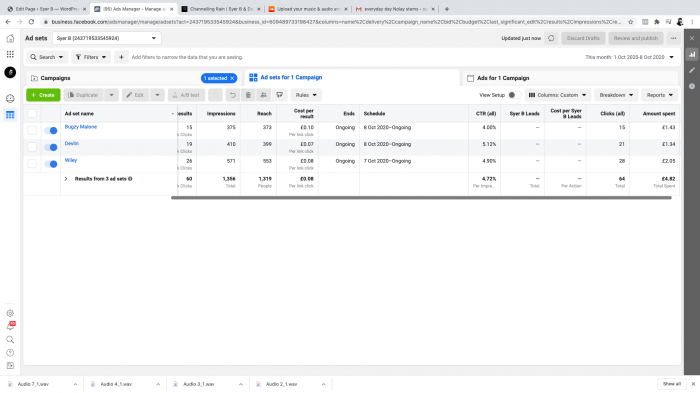The height and width of the screenshot is (393, 700).
Task: Click the account profile avatar in sidebar
Action: click(x=10, y=72)
